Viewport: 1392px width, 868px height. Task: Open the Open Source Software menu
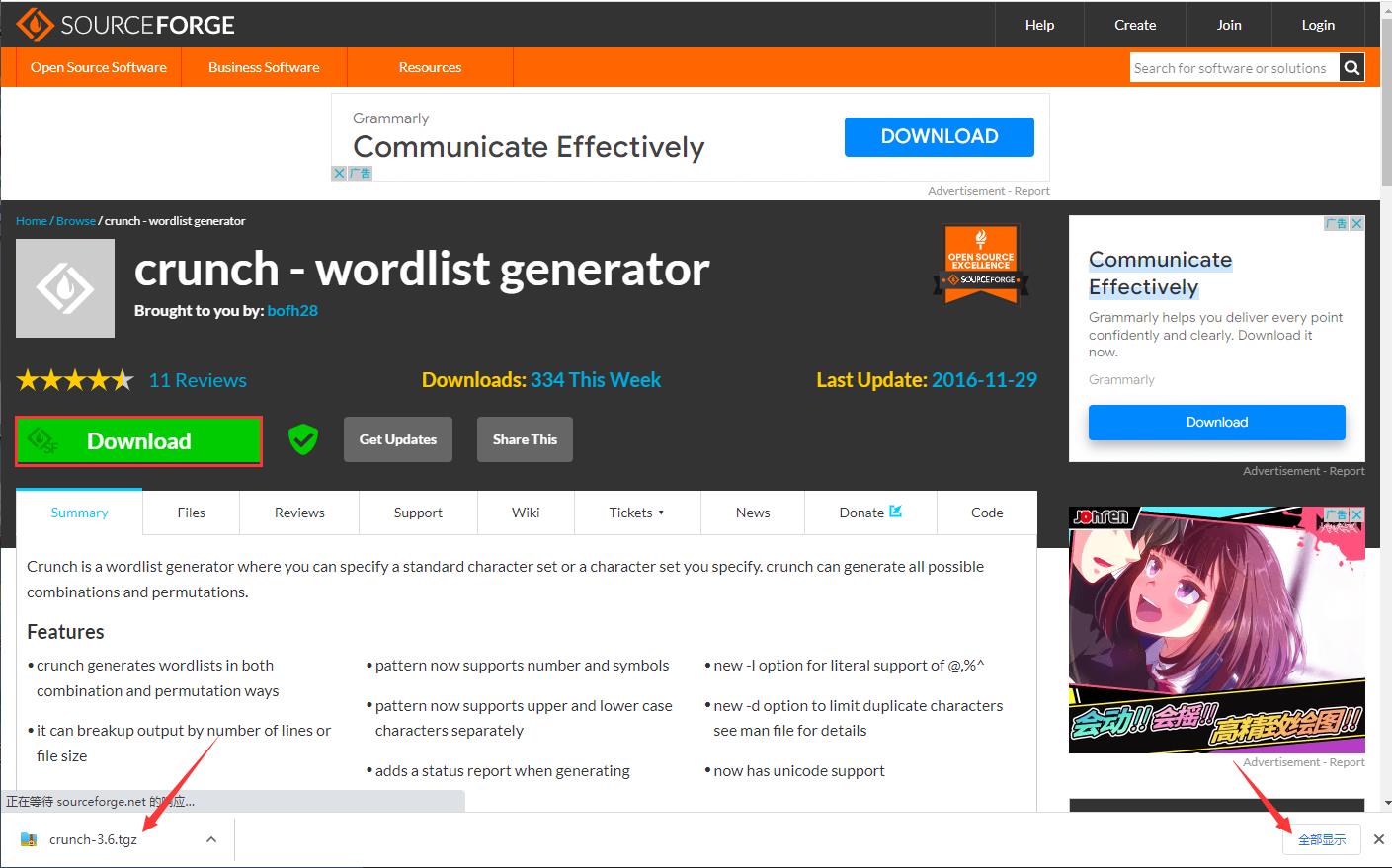99,67
